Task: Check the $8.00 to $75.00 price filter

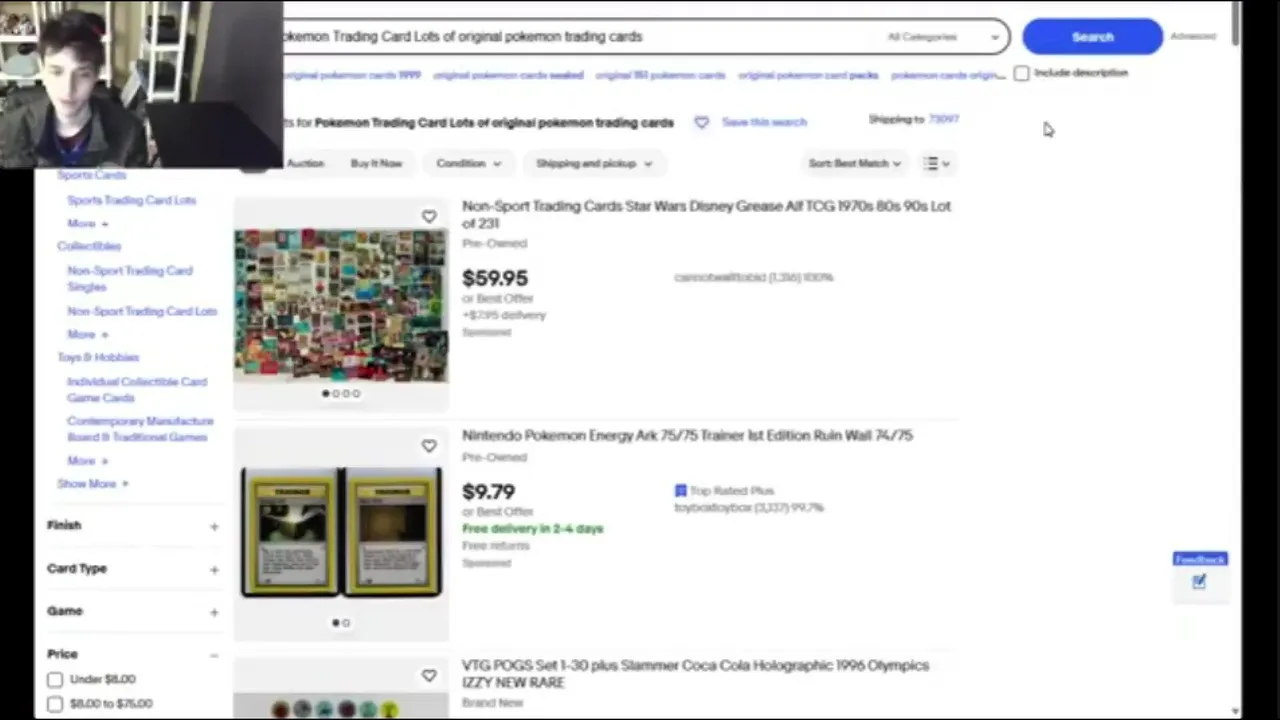Action: (x=55, y=704)
